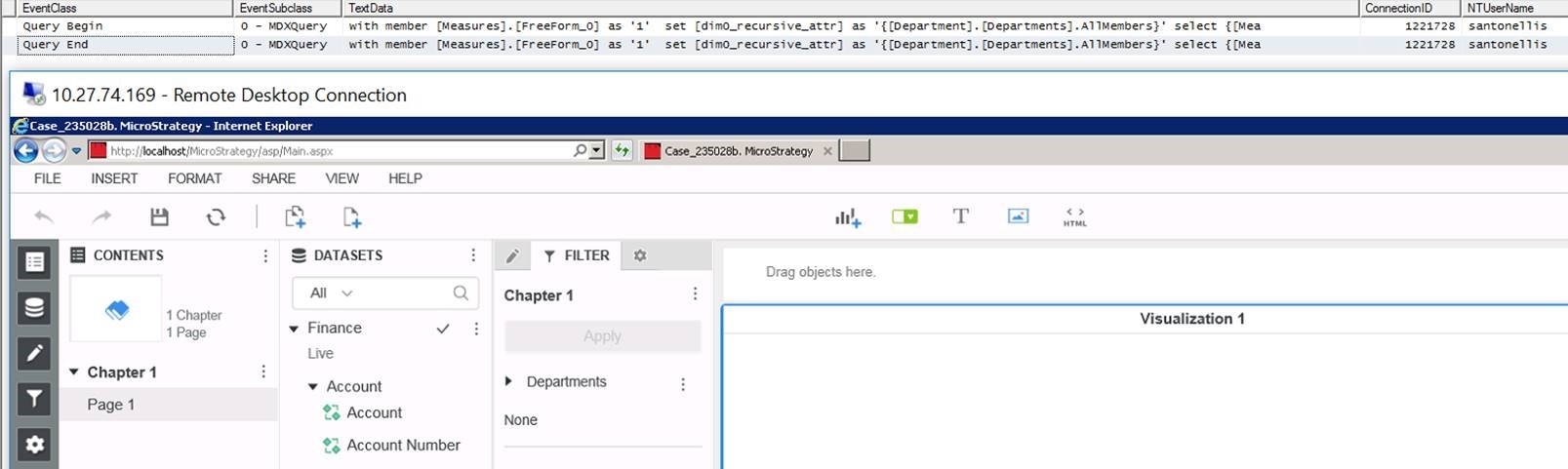1568x469 pixels.
Task: Click the EventSubclass column header
Action: point(289,8)
